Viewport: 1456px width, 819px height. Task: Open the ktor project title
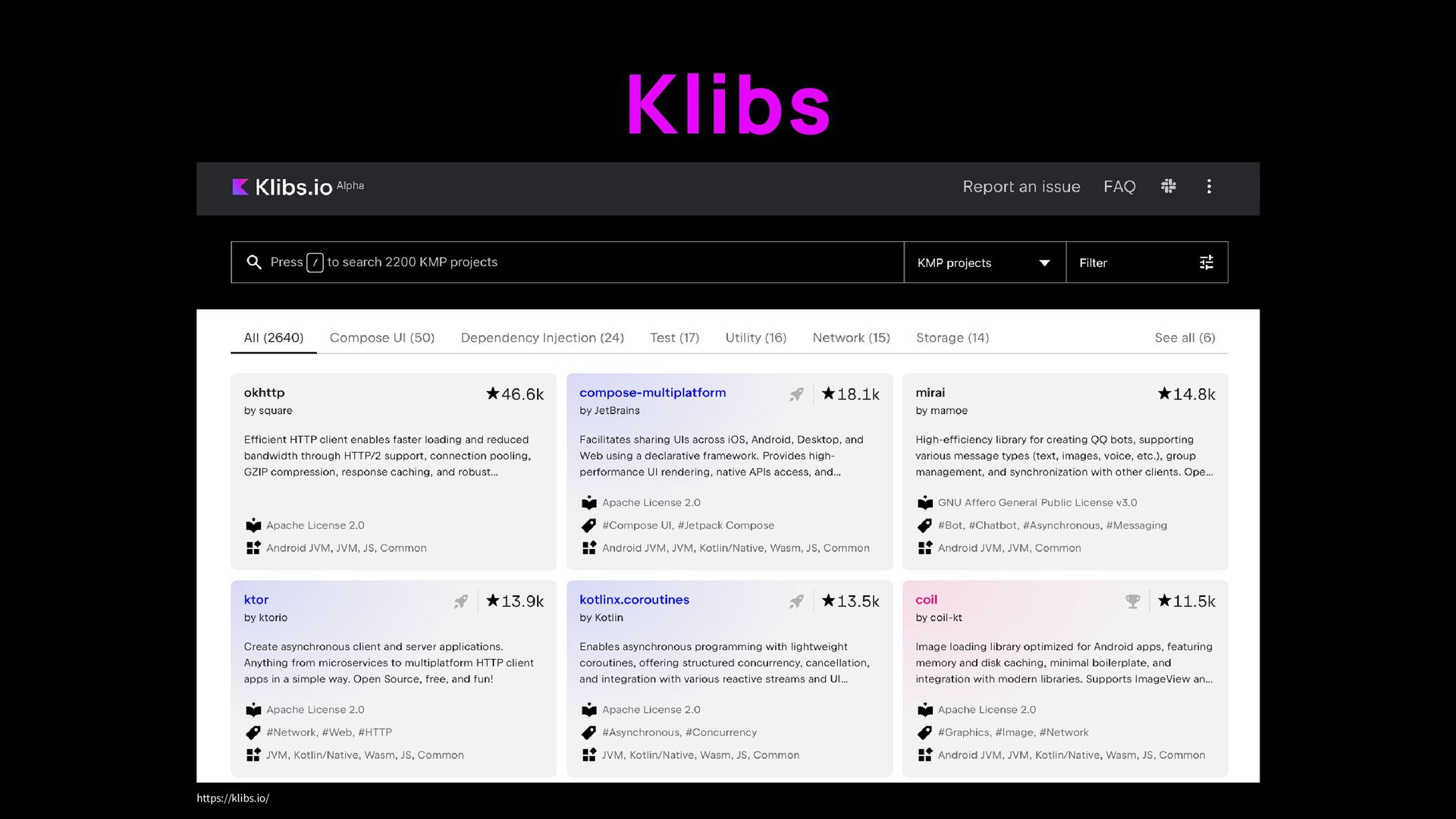tap(256, 600)
